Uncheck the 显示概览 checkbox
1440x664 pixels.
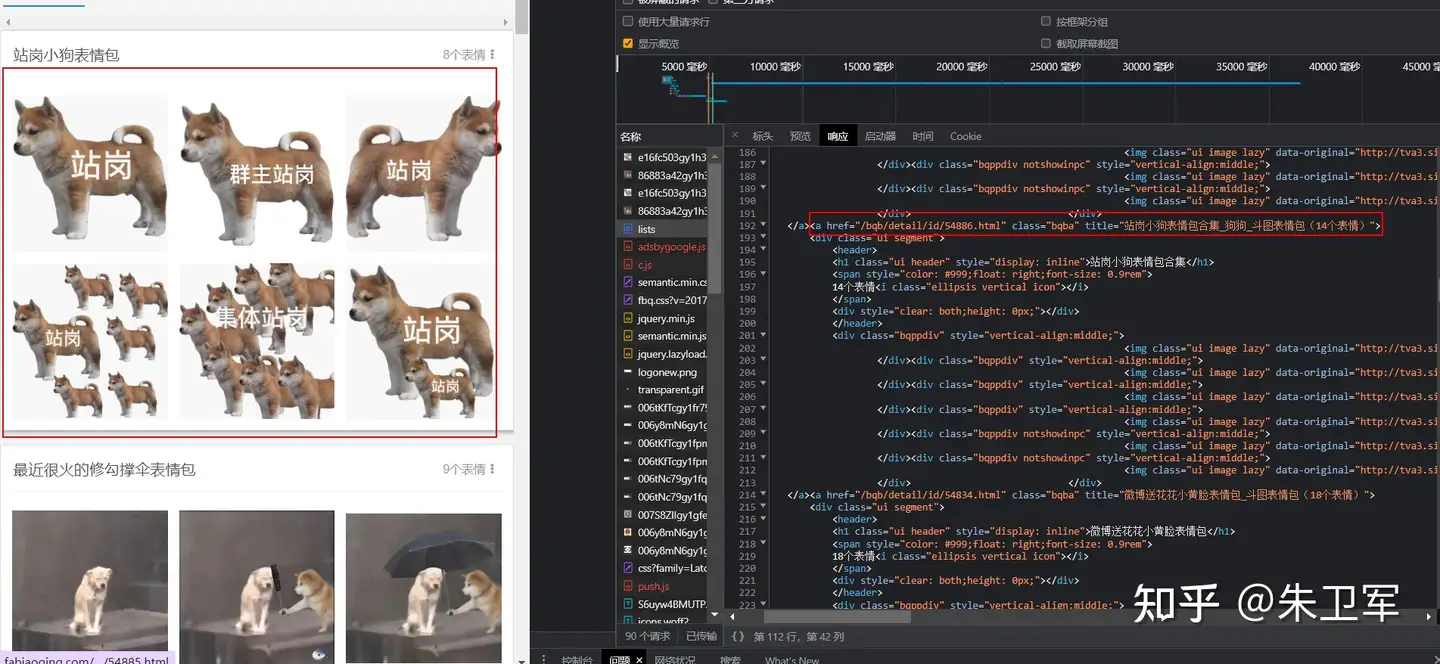(x=628, y=43)
